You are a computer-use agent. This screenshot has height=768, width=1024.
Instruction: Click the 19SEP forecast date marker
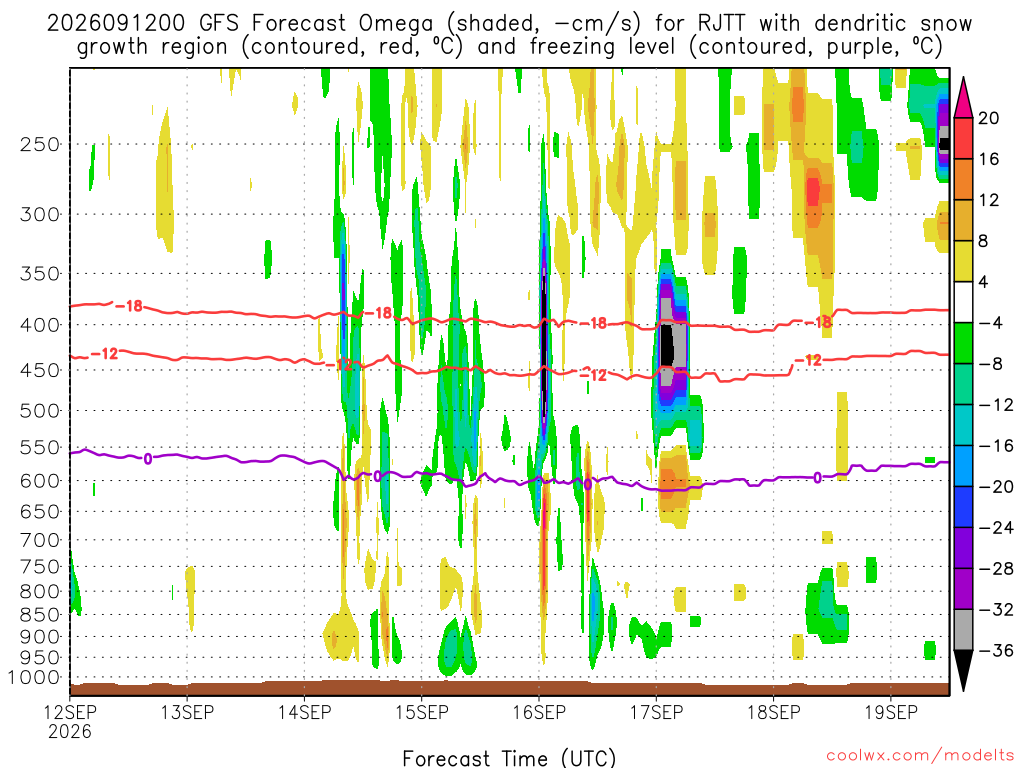coord(891,712)
